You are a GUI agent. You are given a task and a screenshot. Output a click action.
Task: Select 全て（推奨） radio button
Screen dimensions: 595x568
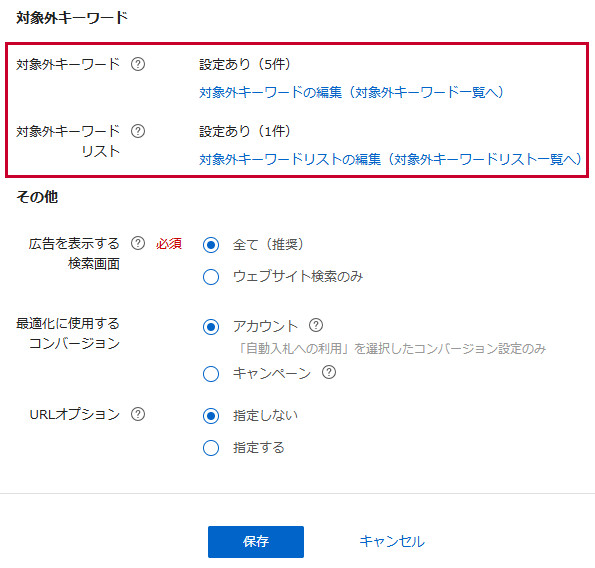click(211, 245)
